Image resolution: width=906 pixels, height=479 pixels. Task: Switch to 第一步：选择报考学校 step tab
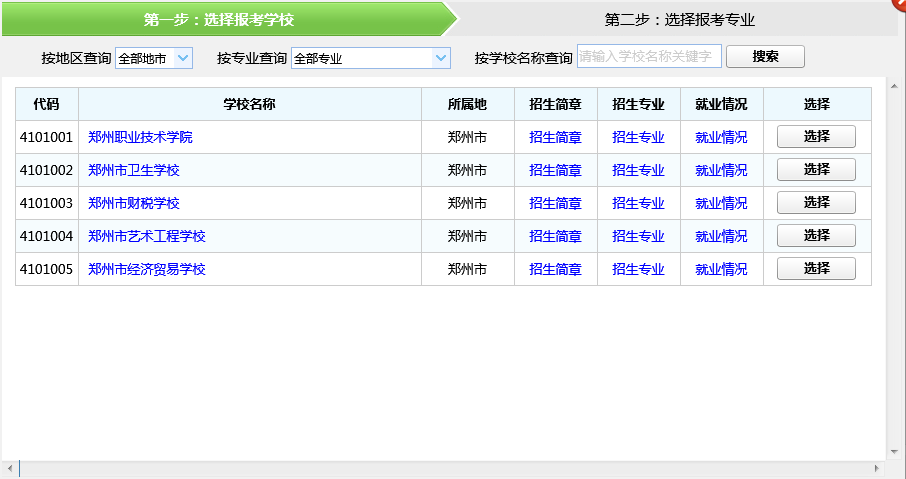219,19
